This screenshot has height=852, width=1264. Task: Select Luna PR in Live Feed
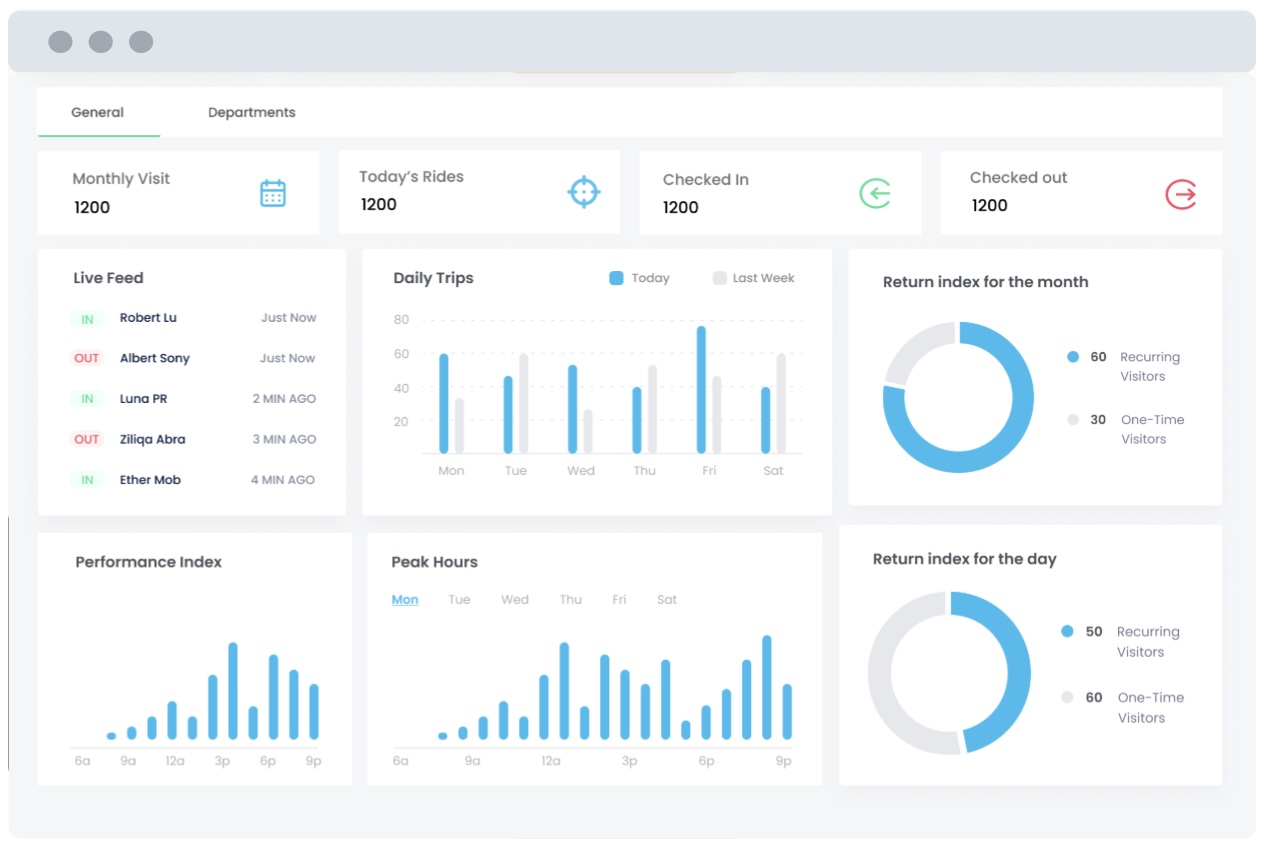[x=143, y=399]
